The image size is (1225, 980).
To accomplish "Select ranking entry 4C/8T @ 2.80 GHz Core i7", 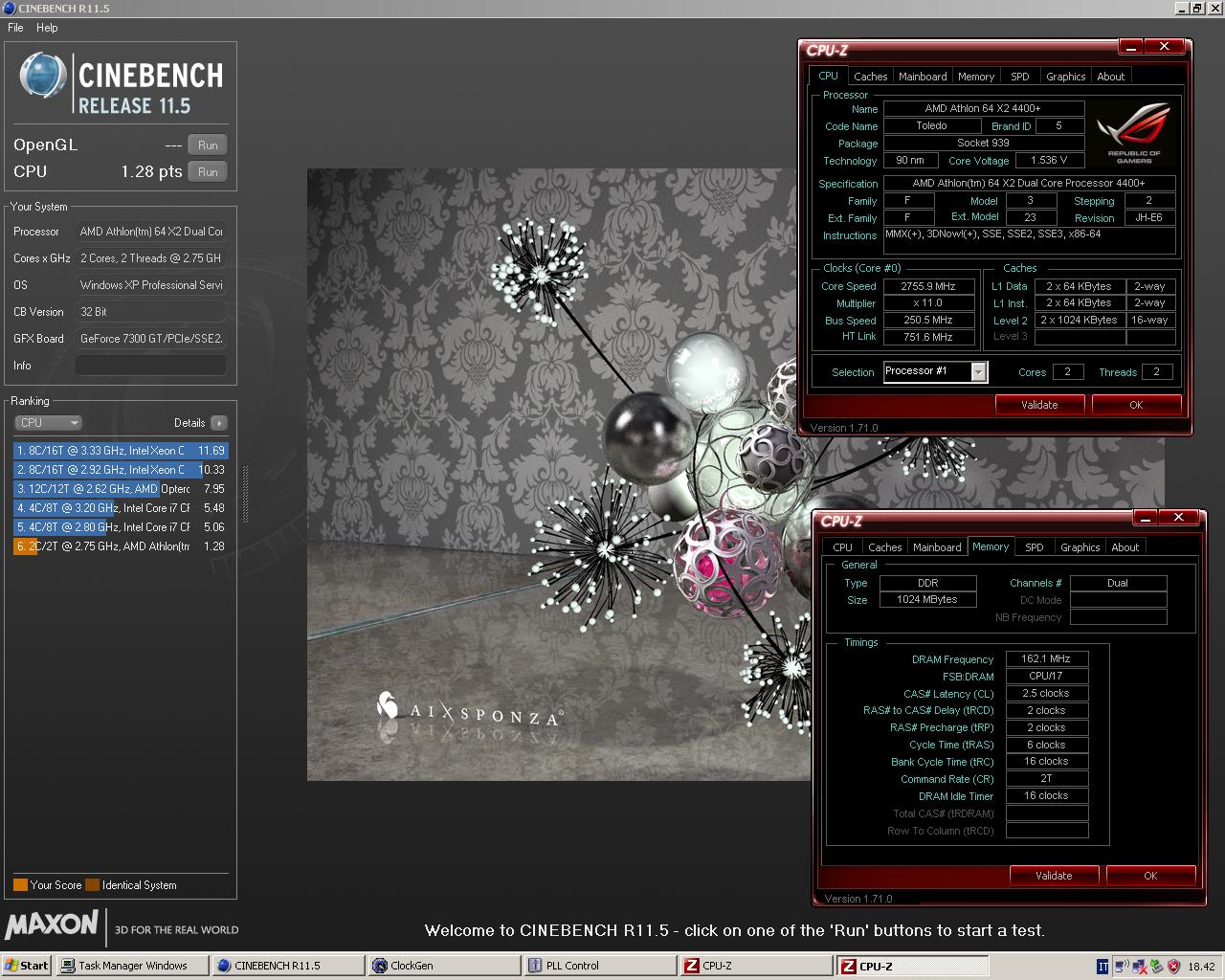I will click(x=121, y=527).
